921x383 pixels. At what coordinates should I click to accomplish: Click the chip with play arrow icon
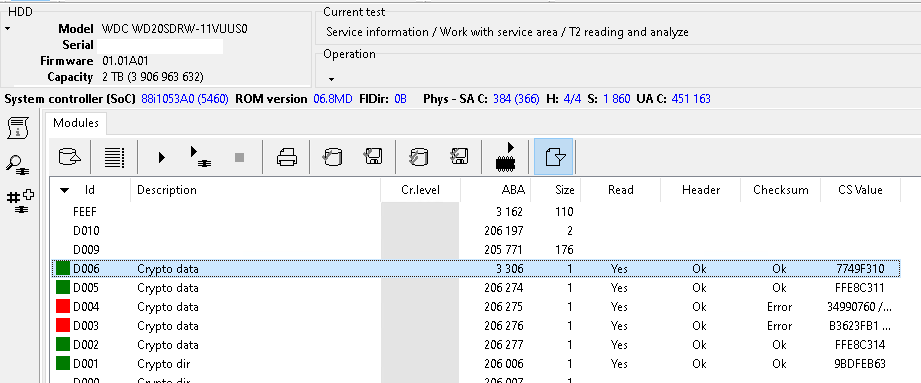pos(505,157)
